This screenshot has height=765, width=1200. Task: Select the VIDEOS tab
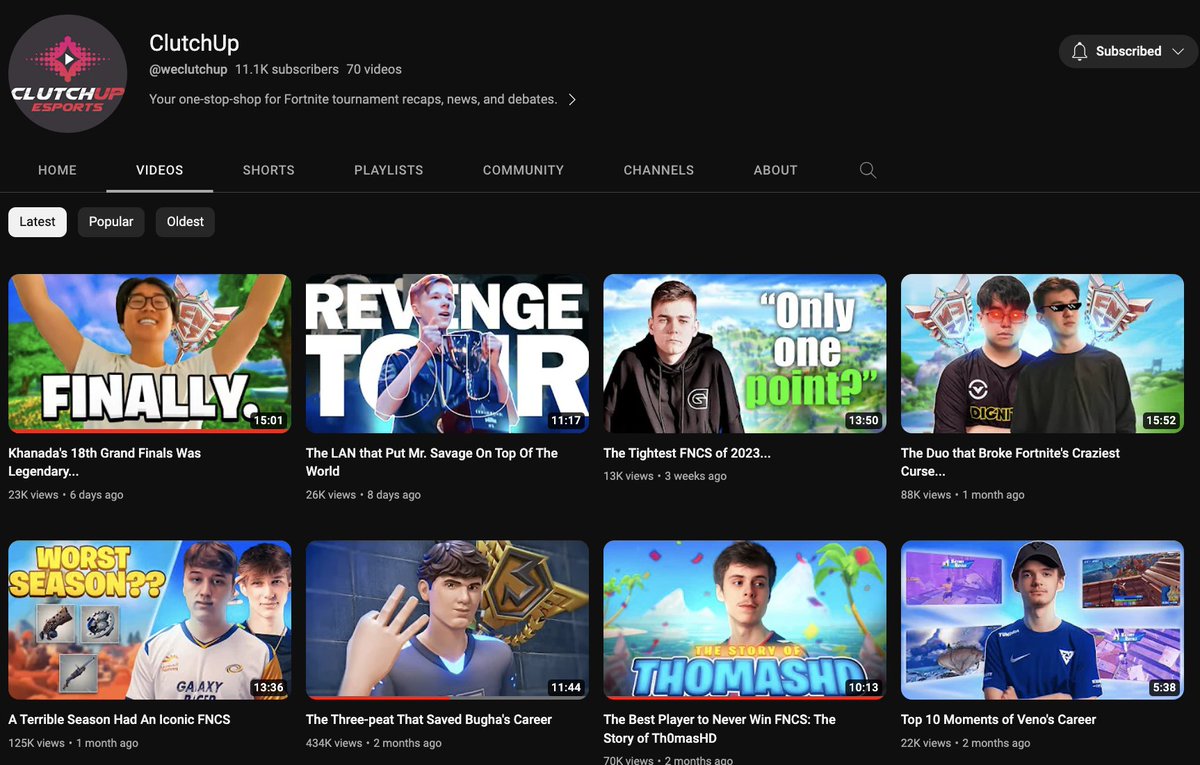(x=160, y=170)
